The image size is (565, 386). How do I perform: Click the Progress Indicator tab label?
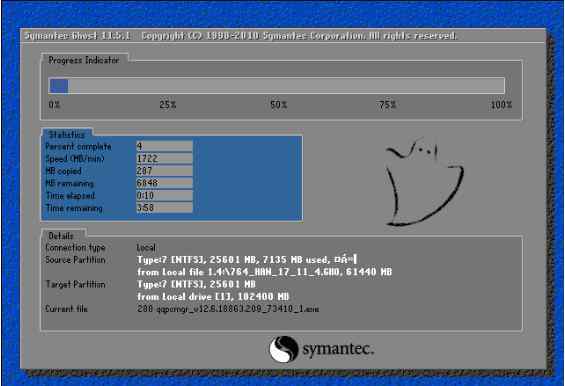tap(84, 60)
